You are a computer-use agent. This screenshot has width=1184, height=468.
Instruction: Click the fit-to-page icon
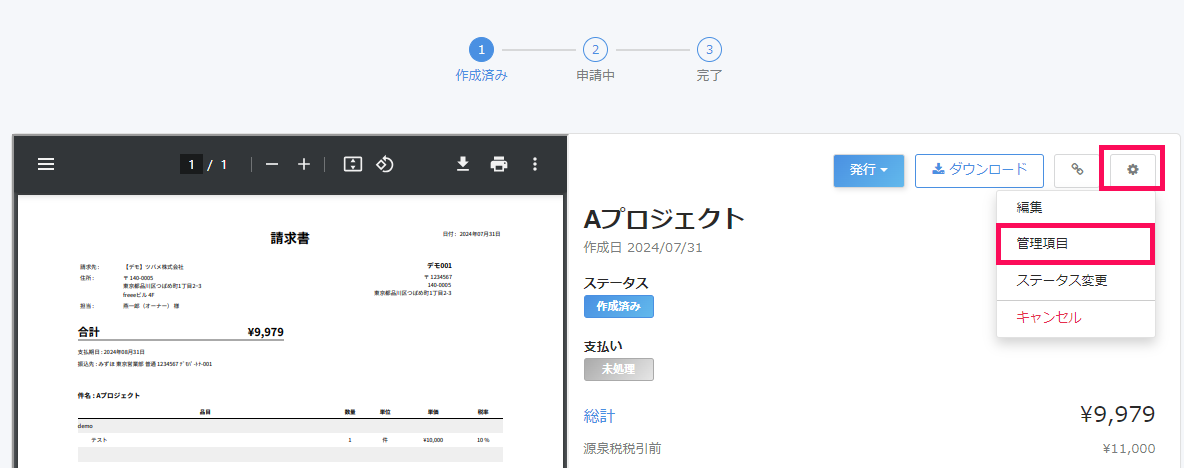pos(353,164)
